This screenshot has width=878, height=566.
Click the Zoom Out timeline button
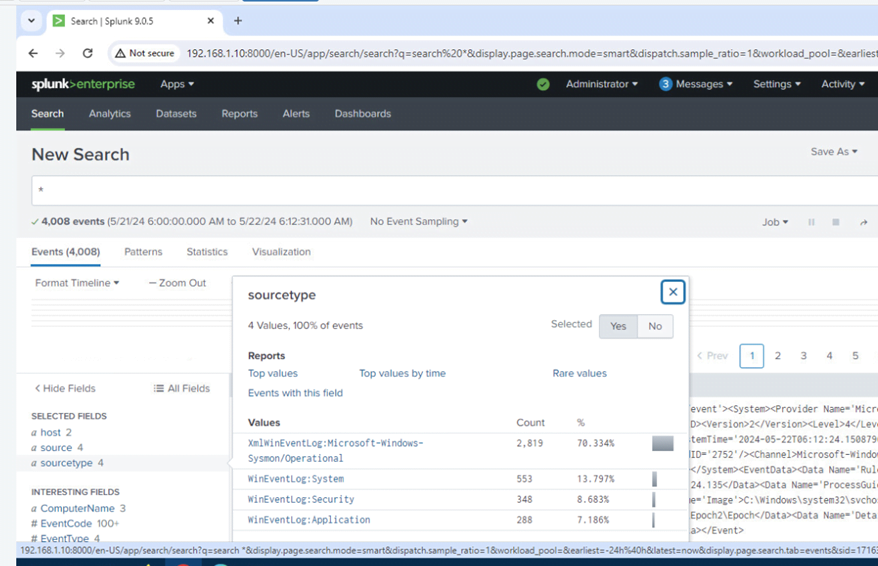pos(178,283)
